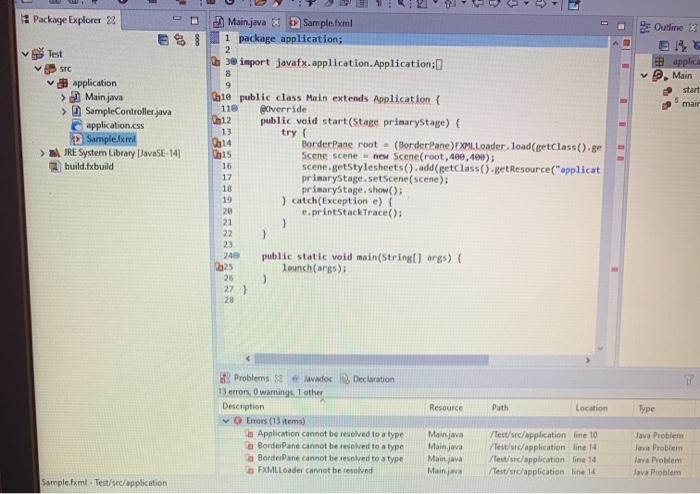Close the Main.java editor tab
700x494 pixels.
click(x=276, y=22)
